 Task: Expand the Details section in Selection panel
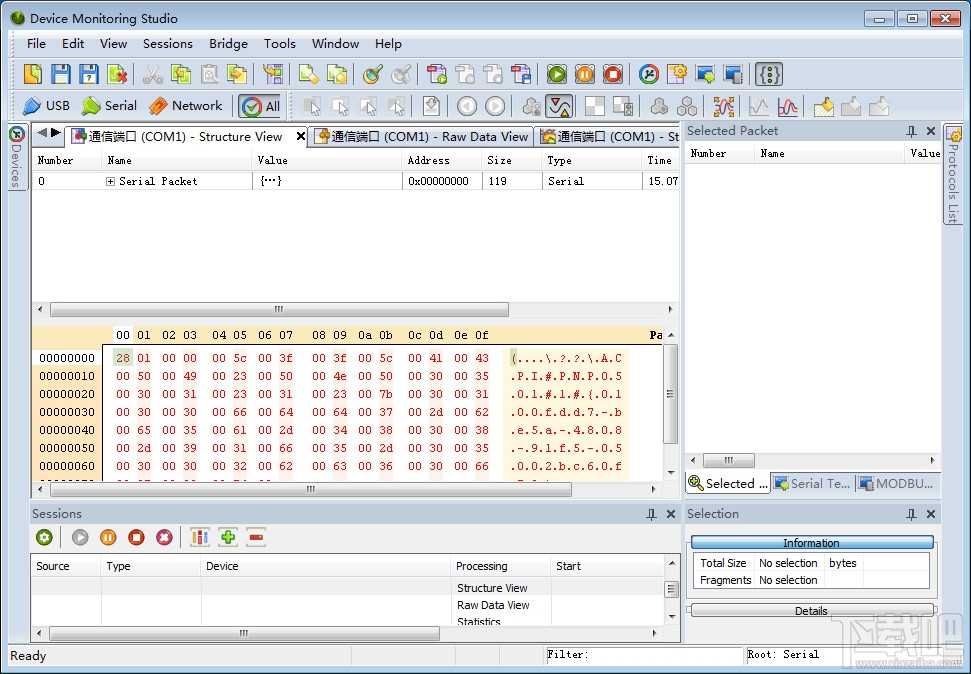(811, 611)
